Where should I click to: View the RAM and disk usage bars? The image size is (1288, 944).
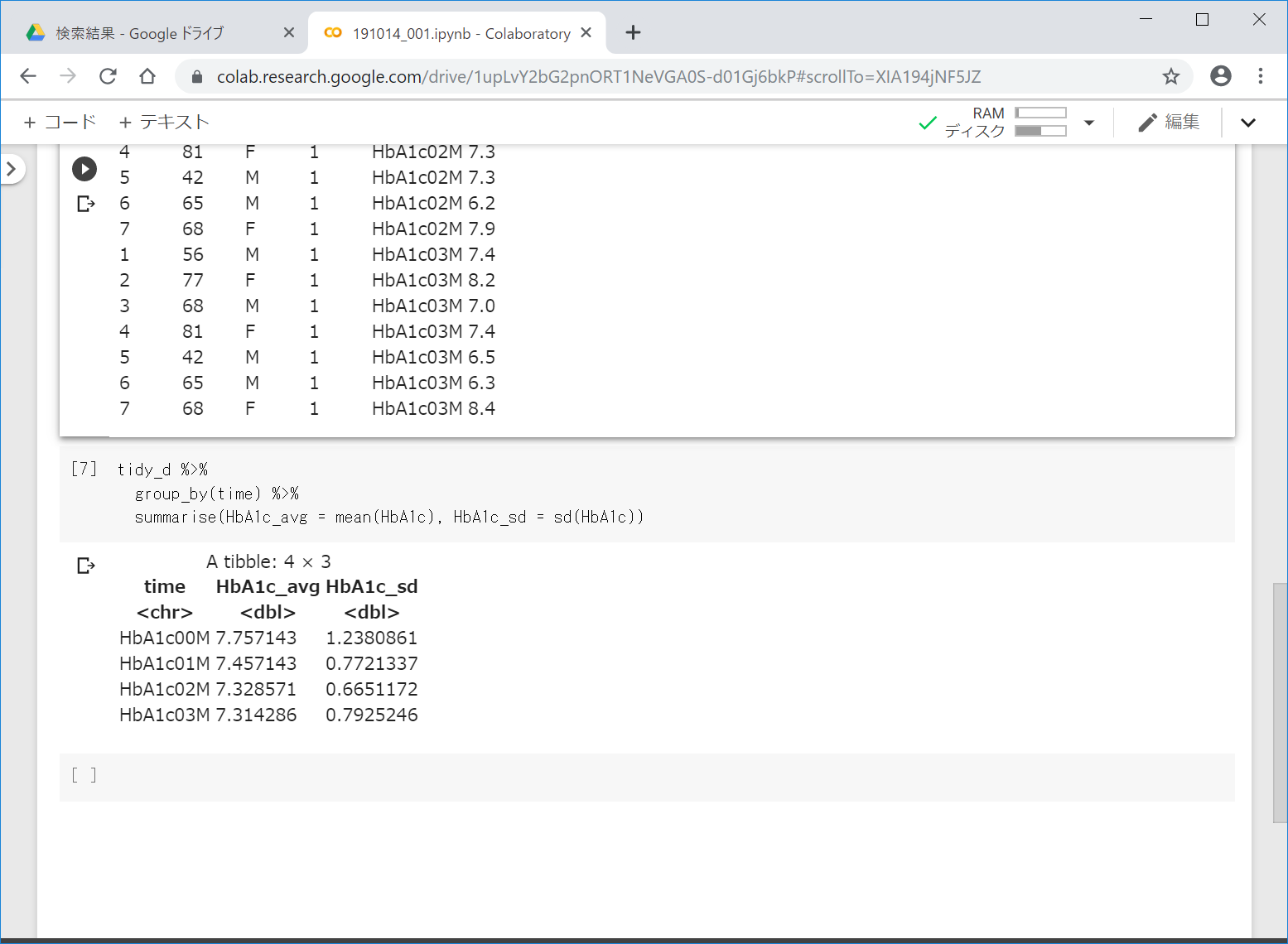[x=1040, y=122]
